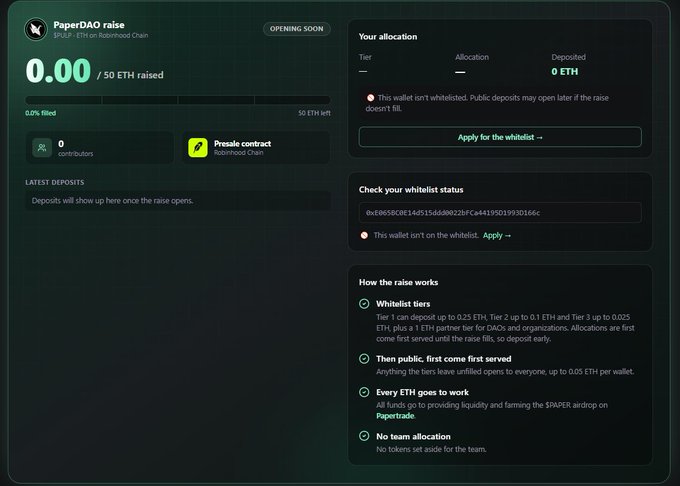Click the red not-whitelisted icon in Your allocation
This screenshot has height=486, width=680.
pyautogui.click(x=370, y=98)
